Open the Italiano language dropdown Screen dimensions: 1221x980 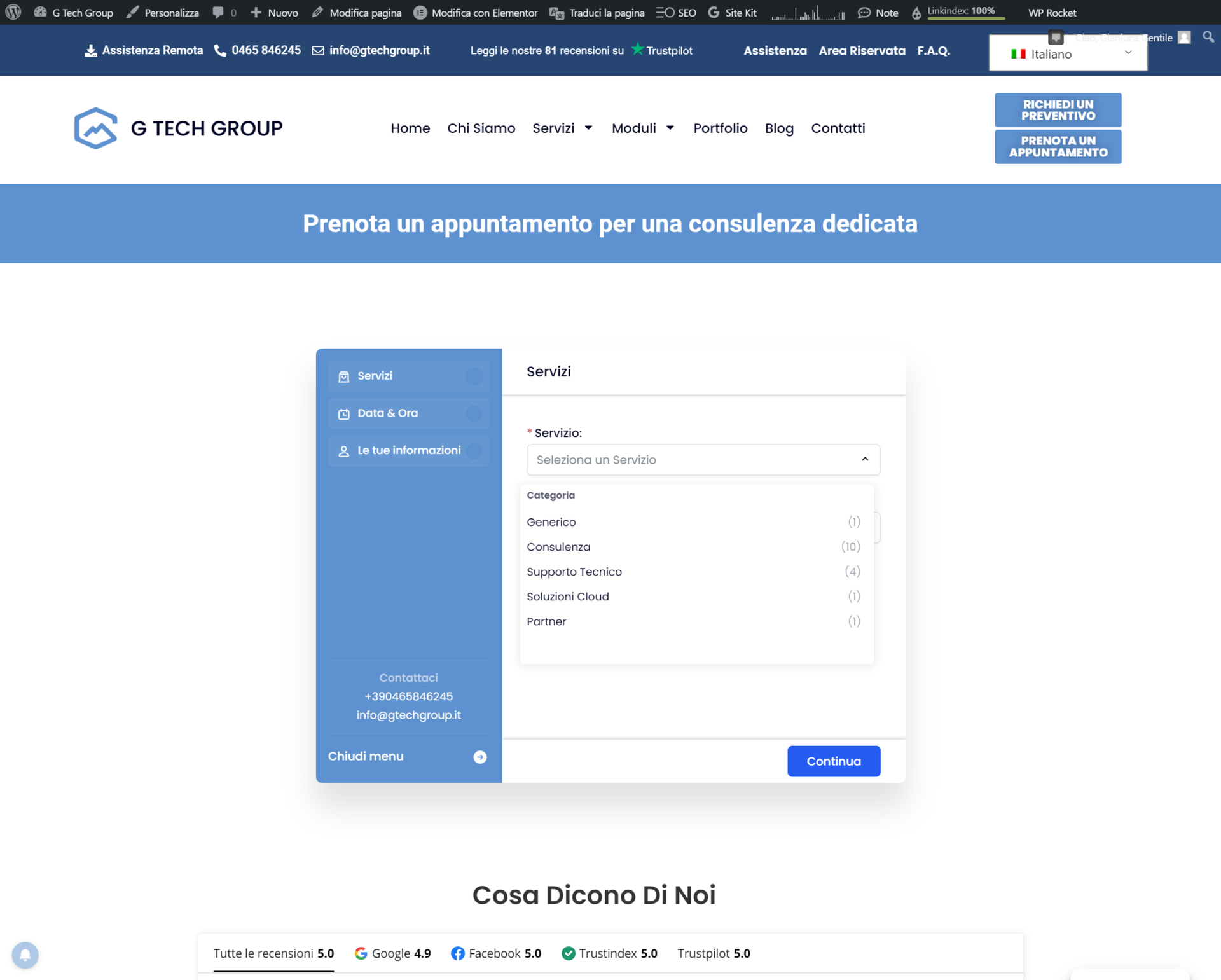point(1068,54)
